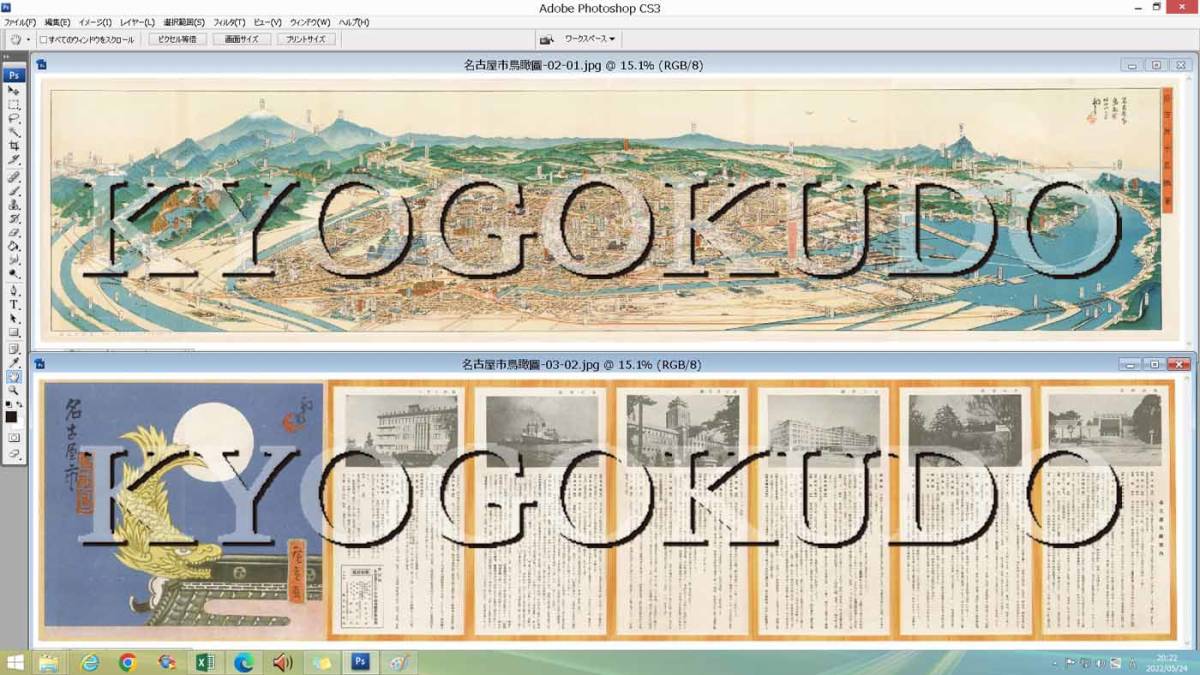Image resolution: width=1200 pixels, height=675 pixels.
Task: Open the イメージ(I) menu
Action: (x=95, y=22)
